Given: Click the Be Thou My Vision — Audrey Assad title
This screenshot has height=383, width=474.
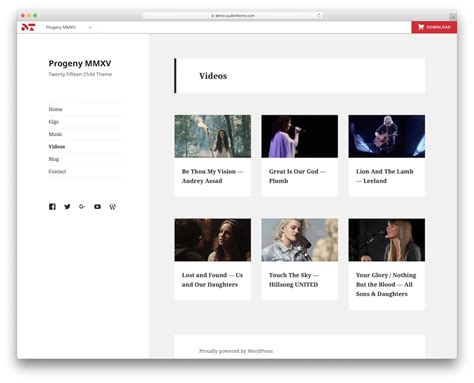Looking at the screenshot, I should (x=212, y=176).
